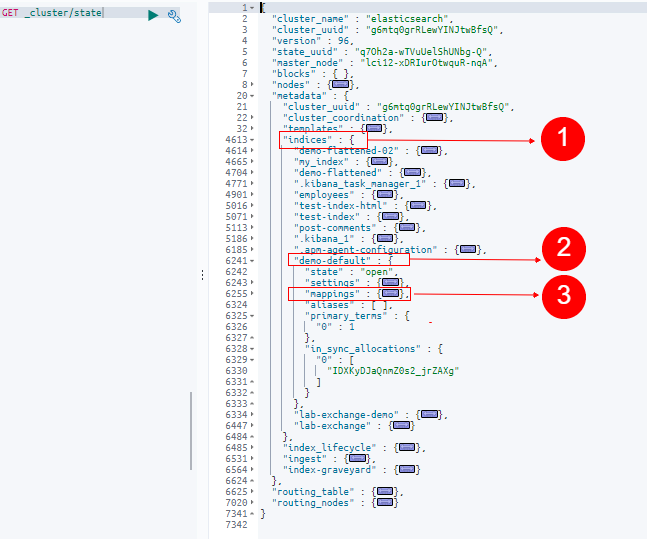Expand "demo-flattened-02" index entry
Image resolution: width=647 pixels, height=539 pixels.
coord(252,151)
